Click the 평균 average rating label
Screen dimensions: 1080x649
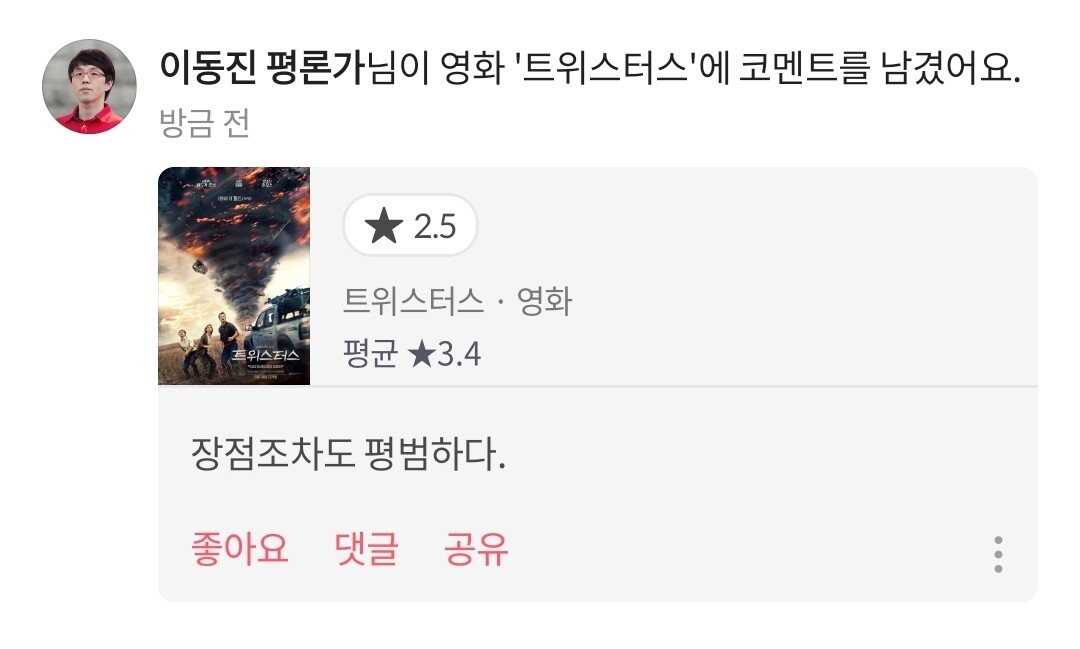371,354
